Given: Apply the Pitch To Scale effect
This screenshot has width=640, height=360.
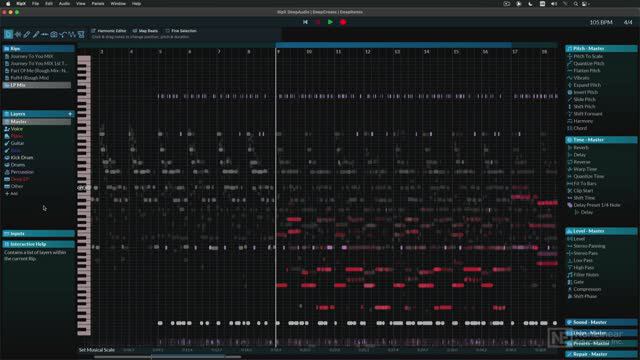Looking at the screenshot, I should click(588, 56).
